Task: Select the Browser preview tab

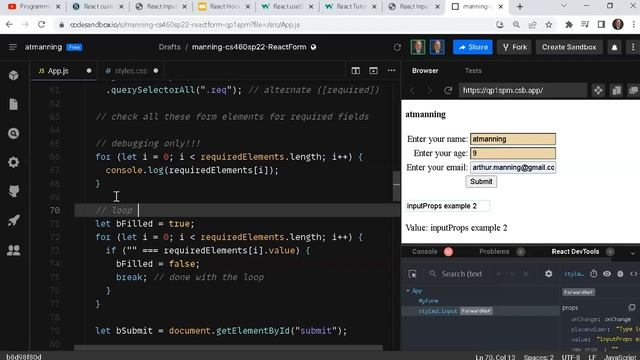Action: pos(425,71)
